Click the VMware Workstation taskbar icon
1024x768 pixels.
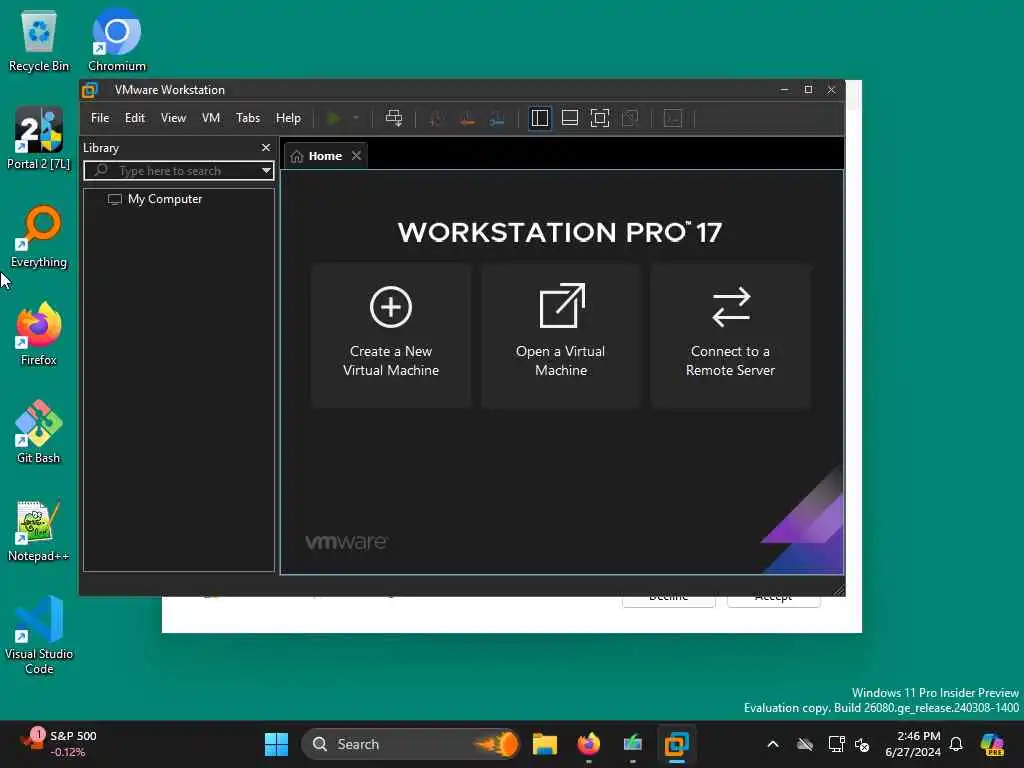click(677, 744)
